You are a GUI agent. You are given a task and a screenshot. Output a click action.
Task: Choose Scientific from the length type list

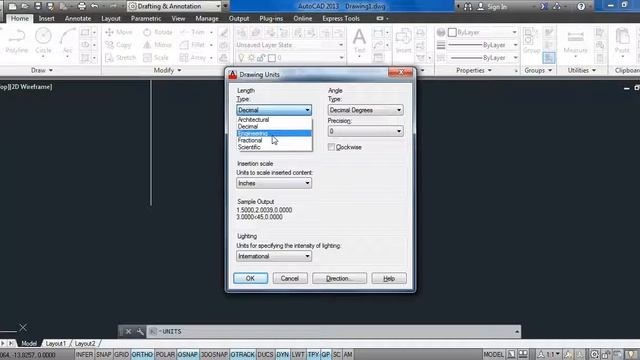click(x=274, y=147)
